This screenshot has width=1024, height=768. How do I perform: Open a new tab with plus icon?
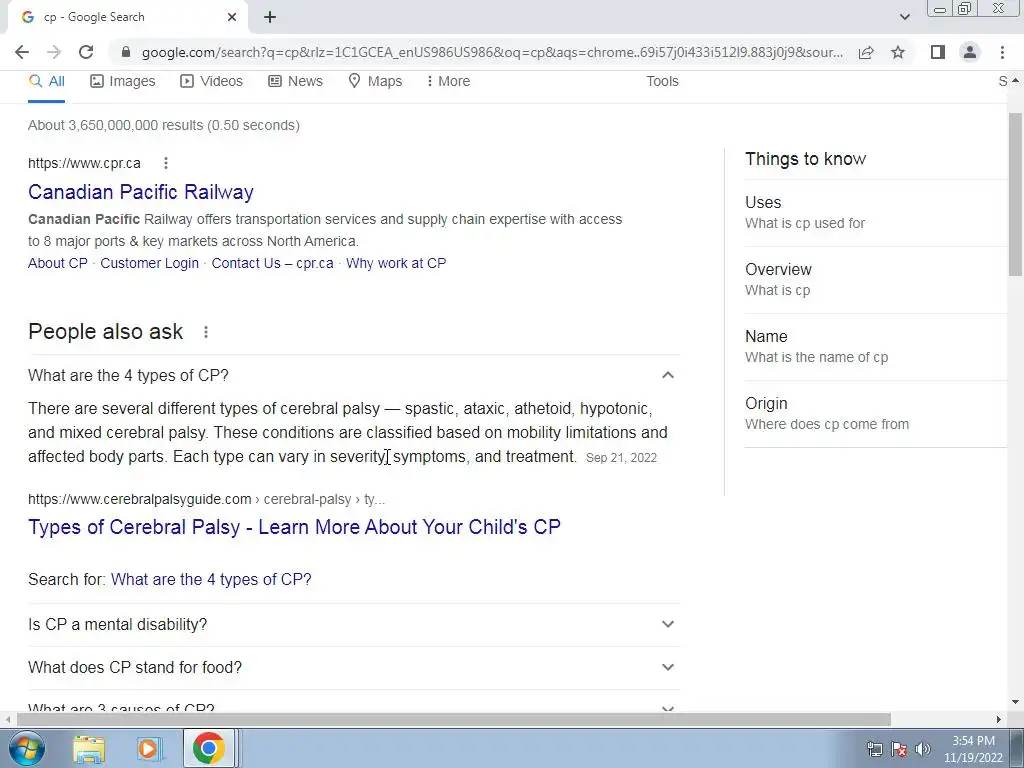pyautogui.click(x=270, y=17)
